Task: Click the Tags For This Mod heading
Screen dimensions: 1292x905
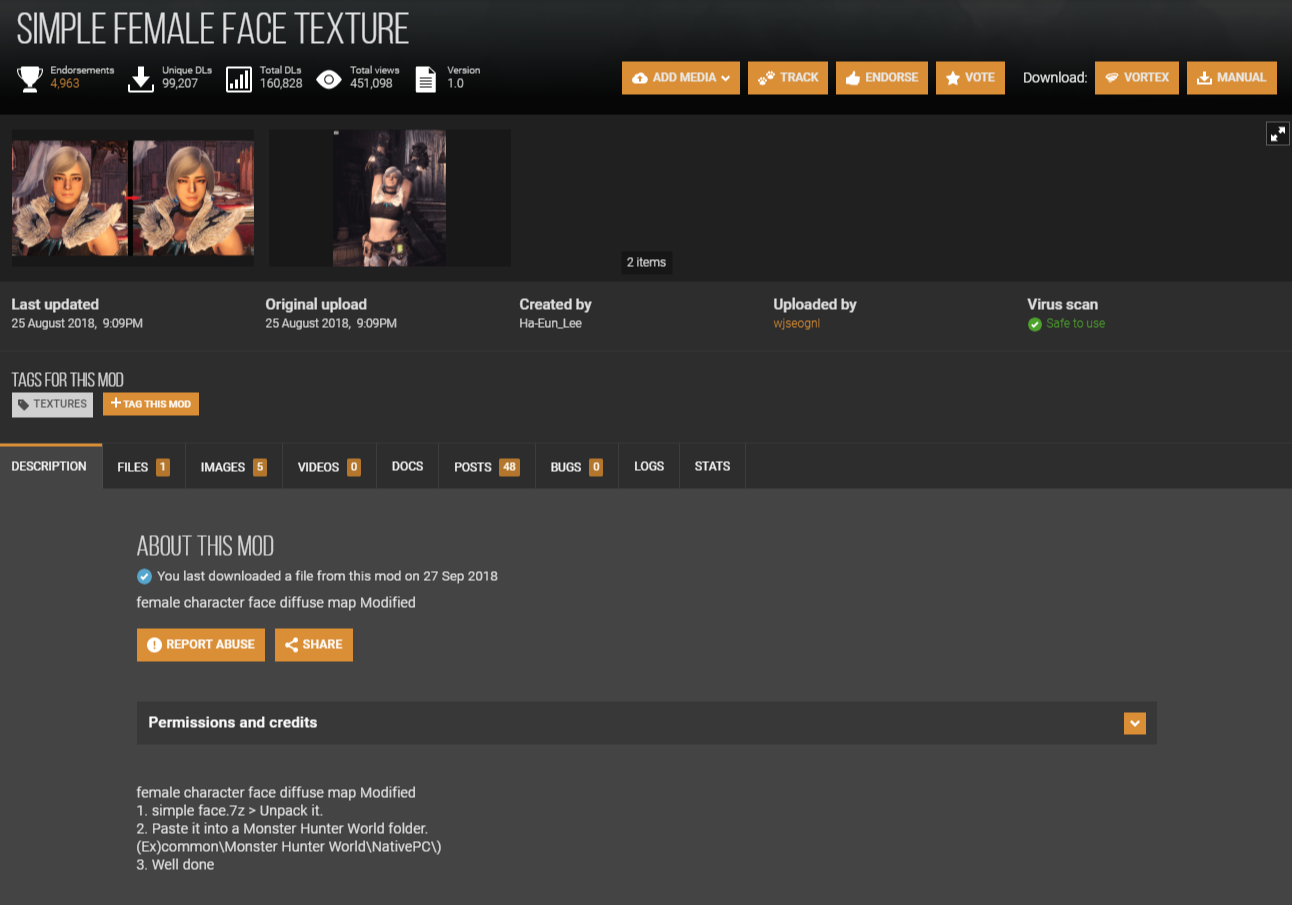Action: pyautogui.click(x=67, y=380)
